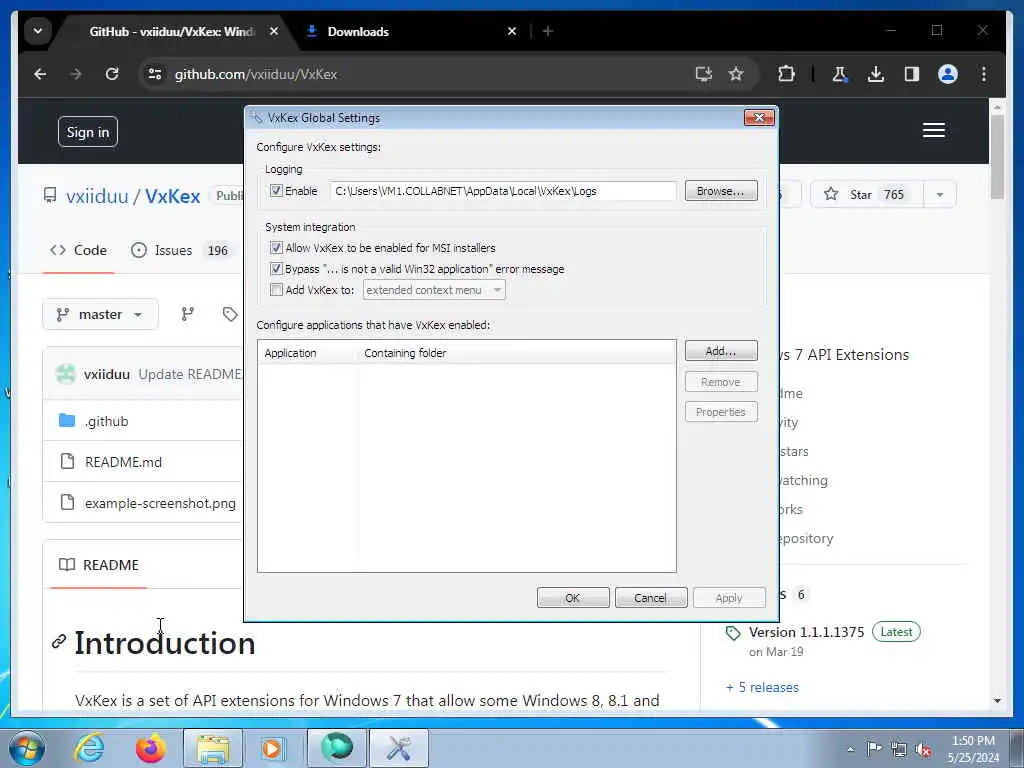Select the Code repository tab
The image size is (1024, 768).
78,250
